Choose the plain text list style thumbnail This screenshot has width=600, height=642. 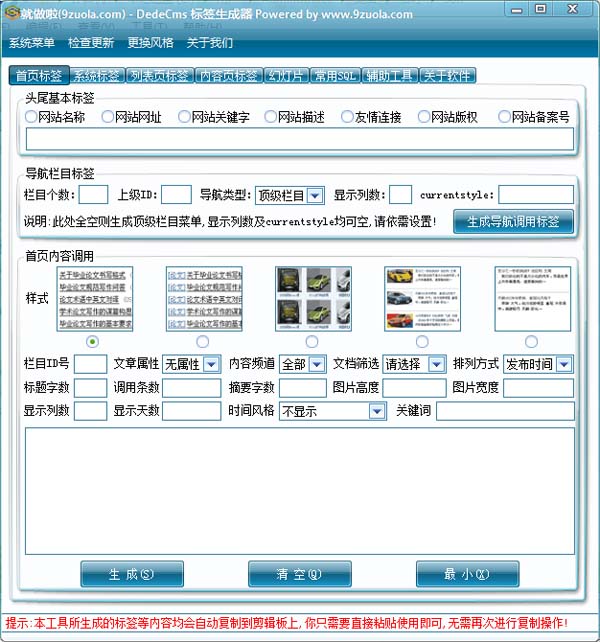pos(95,298)
